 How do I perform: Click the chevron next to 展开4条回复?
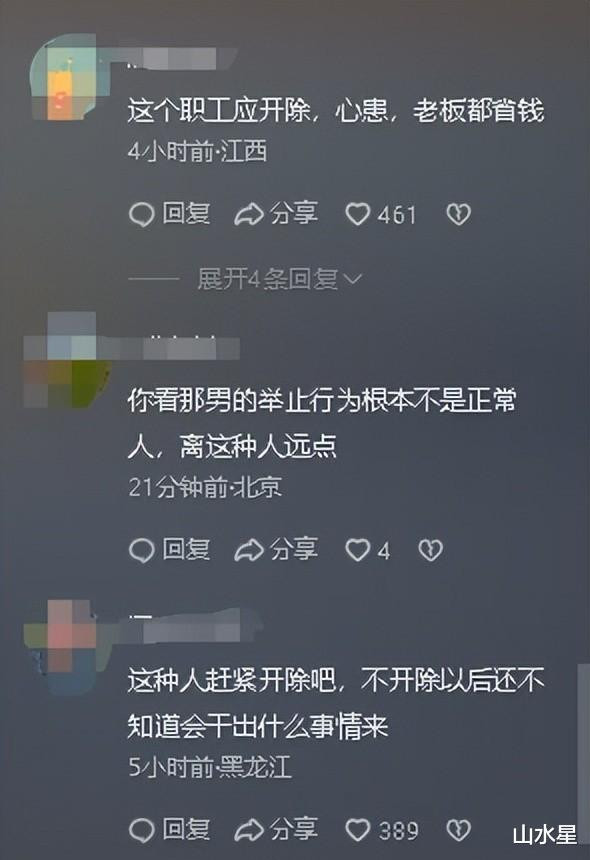(352, 280)
